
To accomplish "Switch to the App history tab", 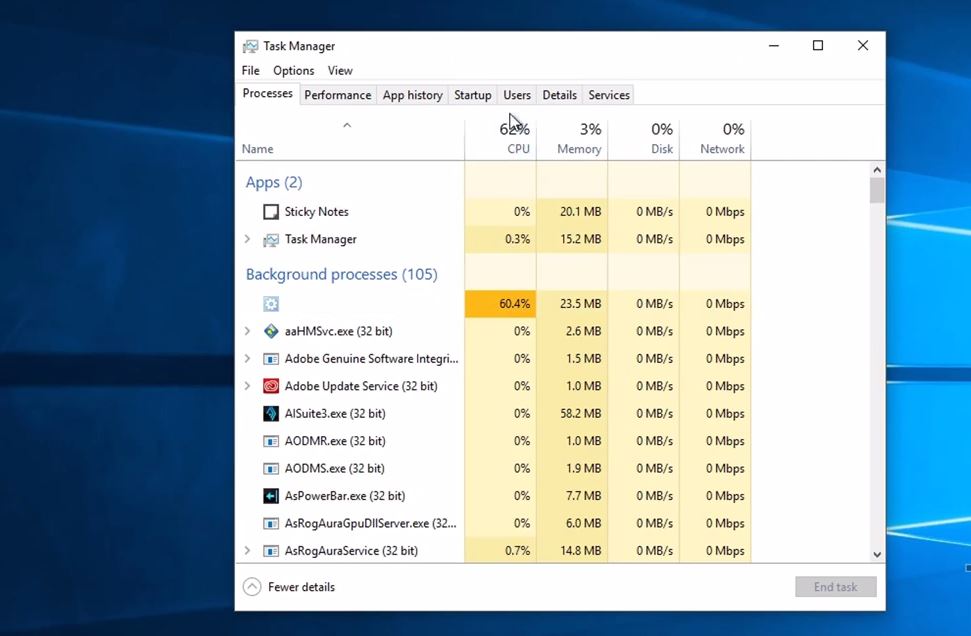I will 412,95.
